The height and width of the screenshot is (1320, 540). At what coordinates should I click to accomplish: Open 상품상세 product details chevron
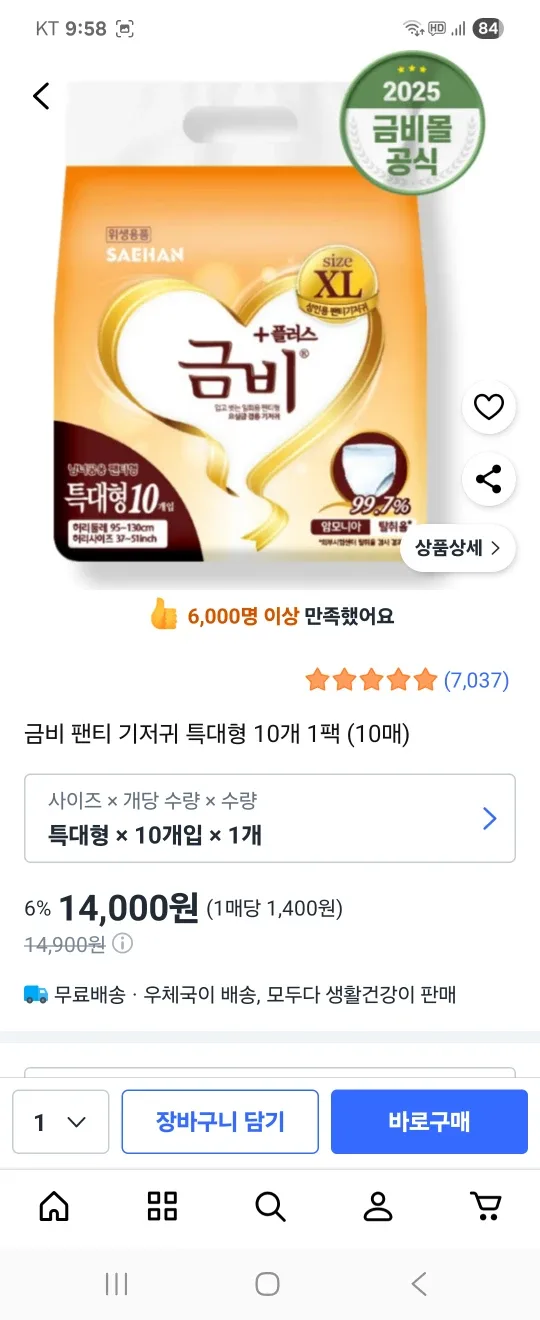[x=459, y=548]
